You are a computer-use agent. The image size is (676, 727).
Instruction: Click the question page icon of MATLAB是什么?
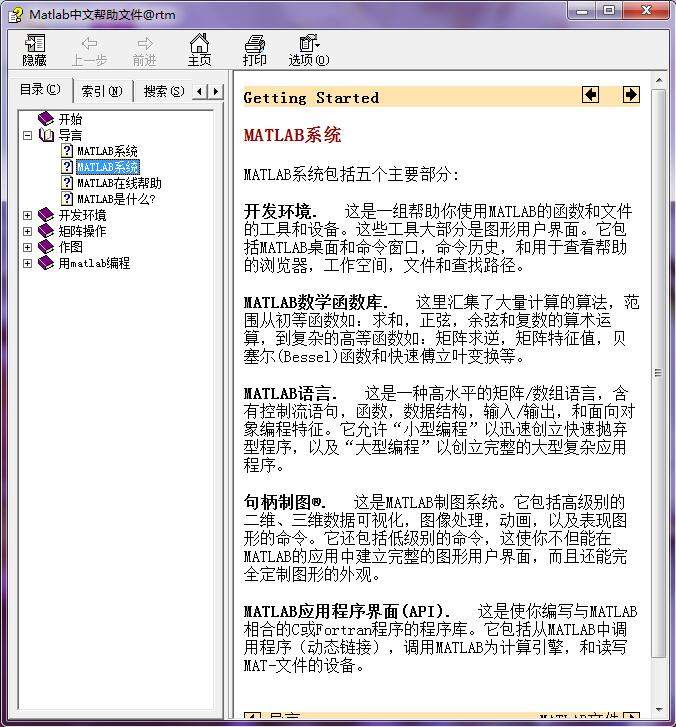point(67,199)
